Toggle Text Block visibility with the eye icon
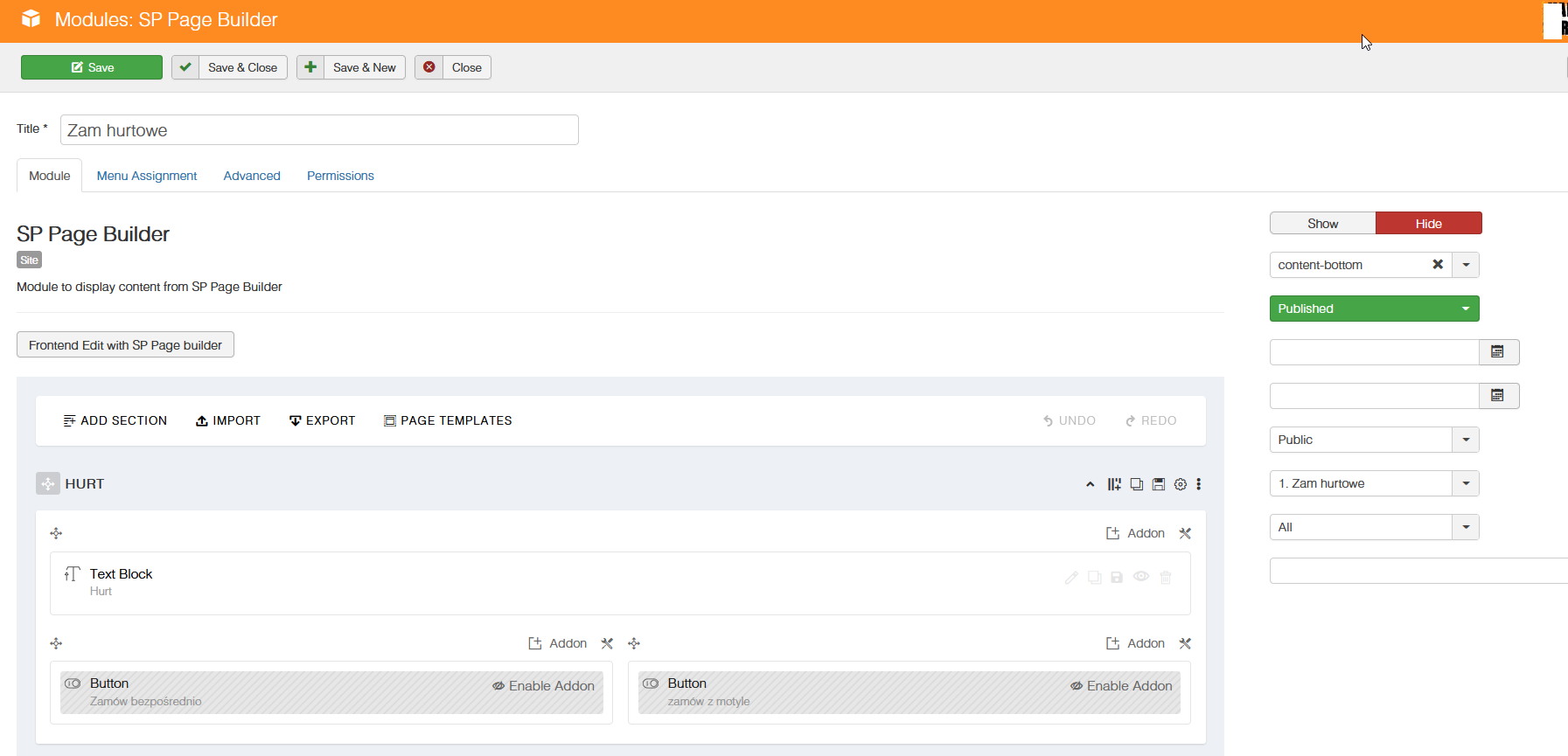Image resolution: width=1568 pixels, height=756 pixels. (1141, 577)
